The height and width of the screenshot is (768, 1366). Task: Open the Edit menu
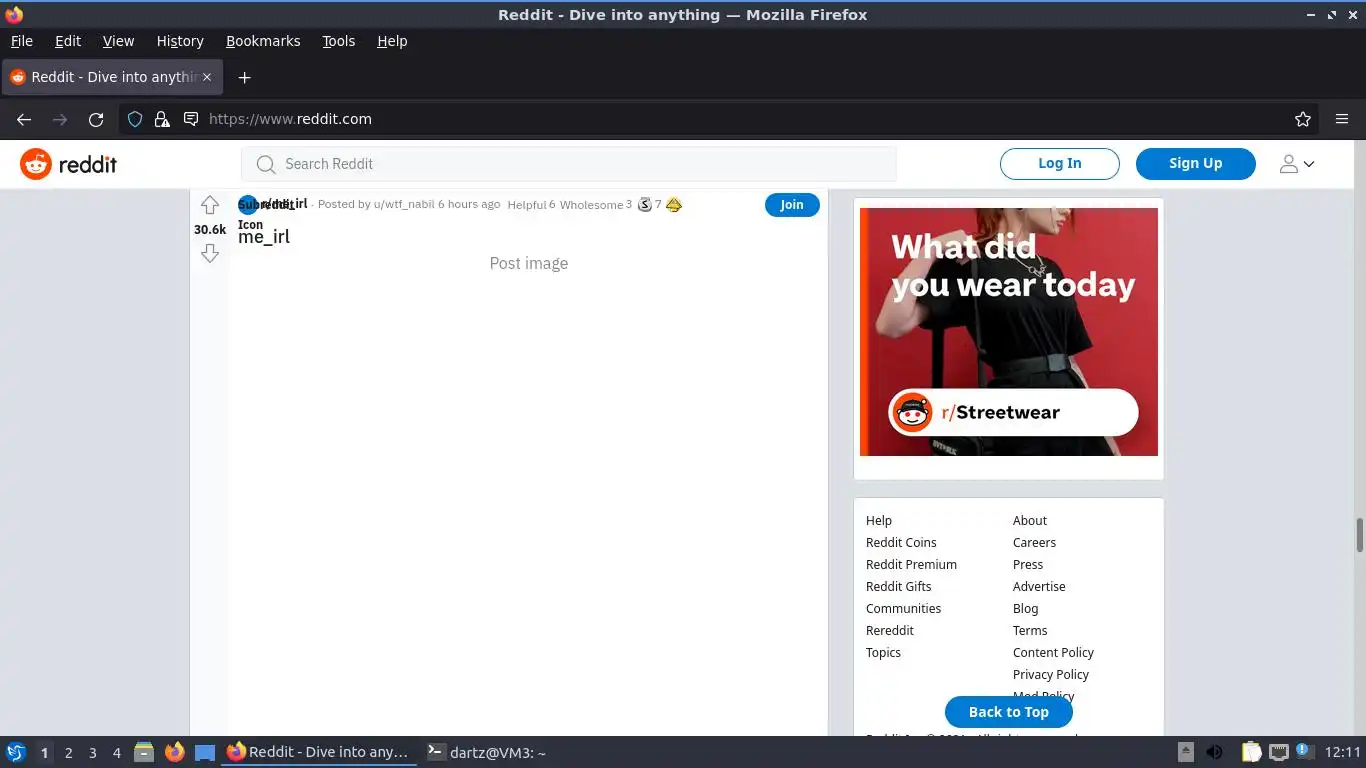point(68,41)
